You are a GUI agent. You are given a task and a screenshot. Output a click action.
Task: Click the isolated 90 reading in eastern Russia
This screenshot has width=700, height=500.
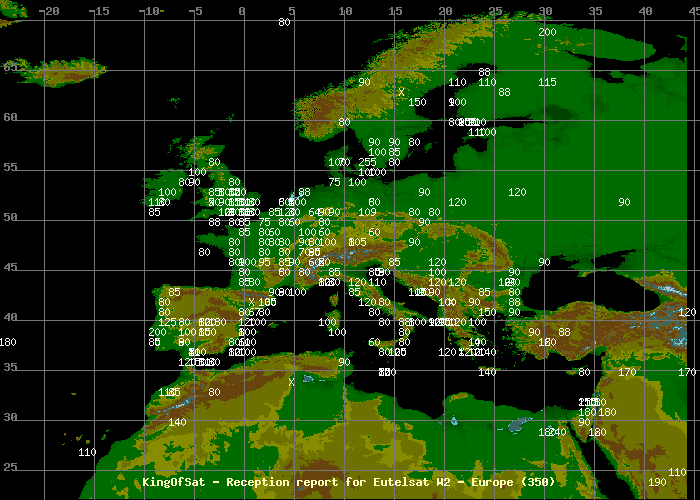coord(624,202)
